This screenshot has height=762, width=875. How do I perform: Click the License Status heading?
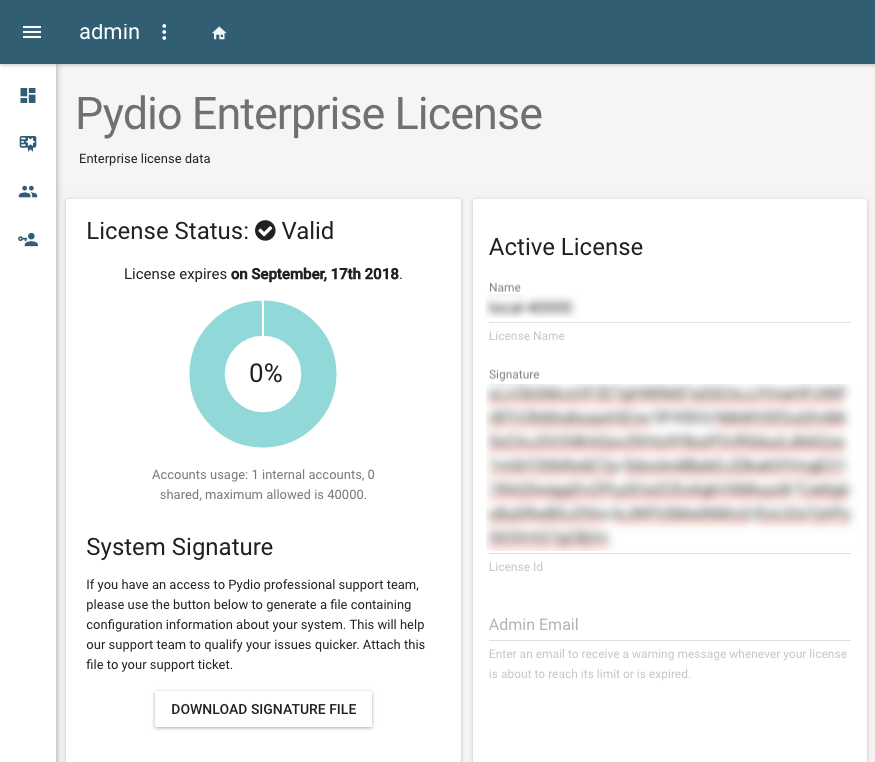210,231
